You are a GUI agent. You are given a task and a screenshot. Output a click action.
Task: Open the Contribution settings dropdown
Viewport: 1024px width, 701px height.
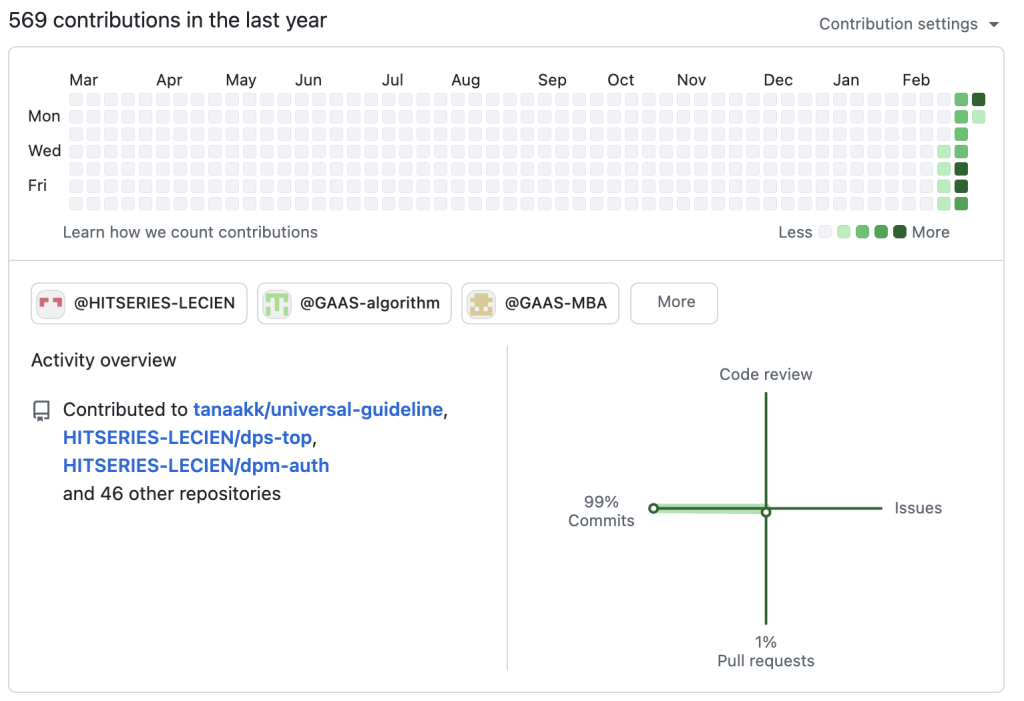pyautogui.click(x=908, y=24)
